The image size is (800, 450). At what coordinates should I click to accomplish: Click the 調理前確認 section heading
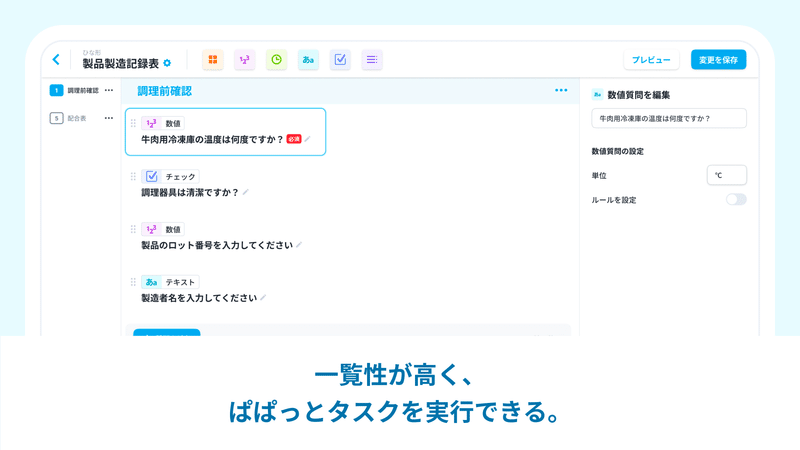point(164,91)
